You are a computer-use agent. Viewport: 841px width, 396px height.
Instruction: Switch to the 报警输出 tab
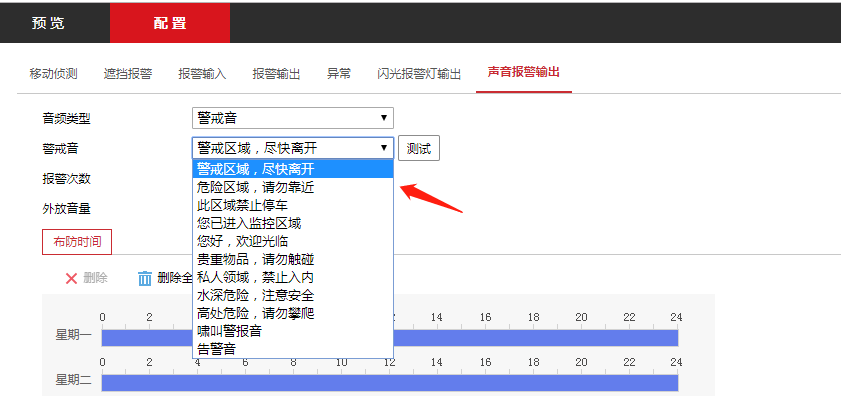[276, 74]
